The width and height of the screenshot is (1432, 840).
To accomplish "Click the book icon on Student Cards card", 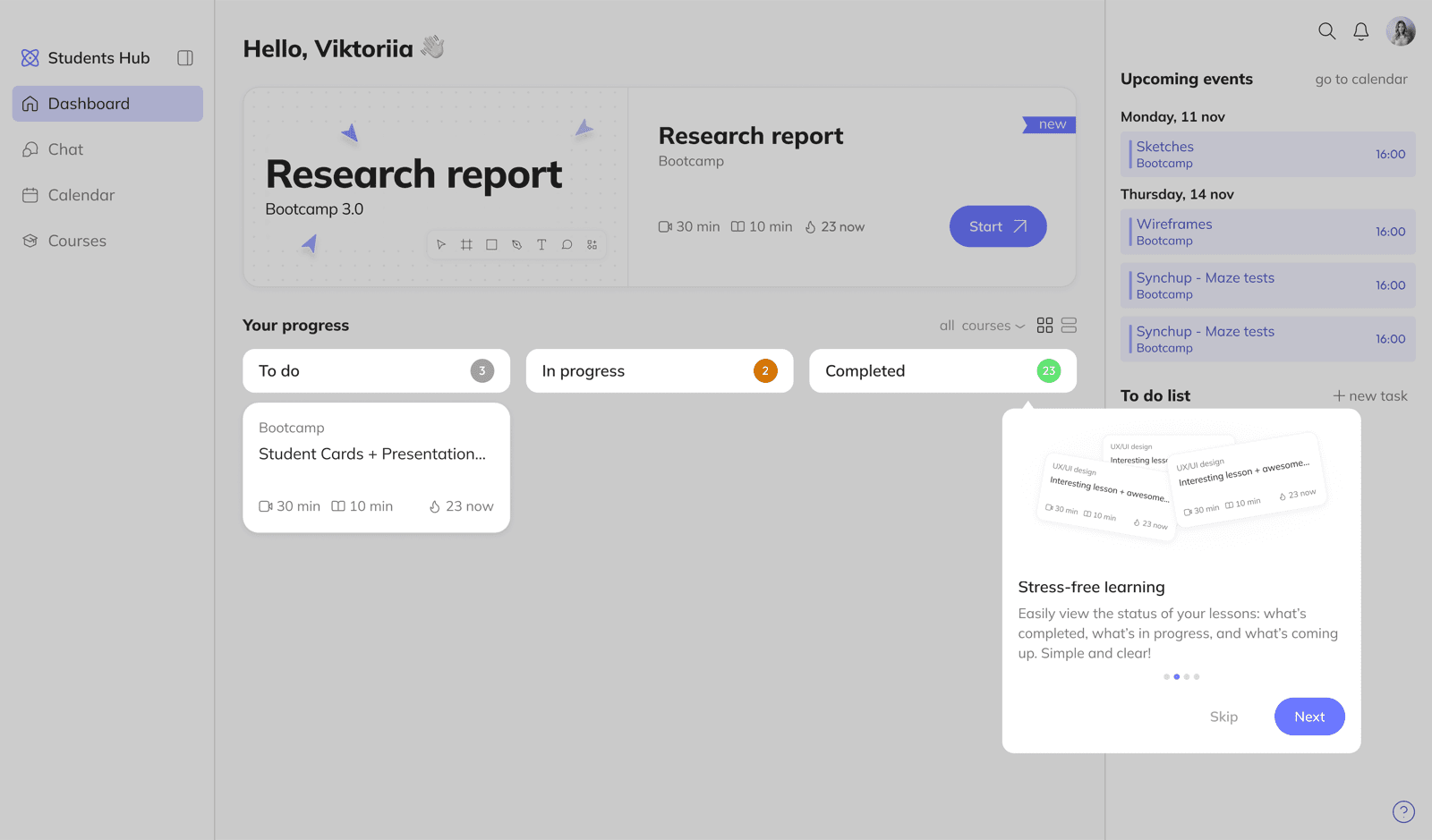I will [338, 506].
